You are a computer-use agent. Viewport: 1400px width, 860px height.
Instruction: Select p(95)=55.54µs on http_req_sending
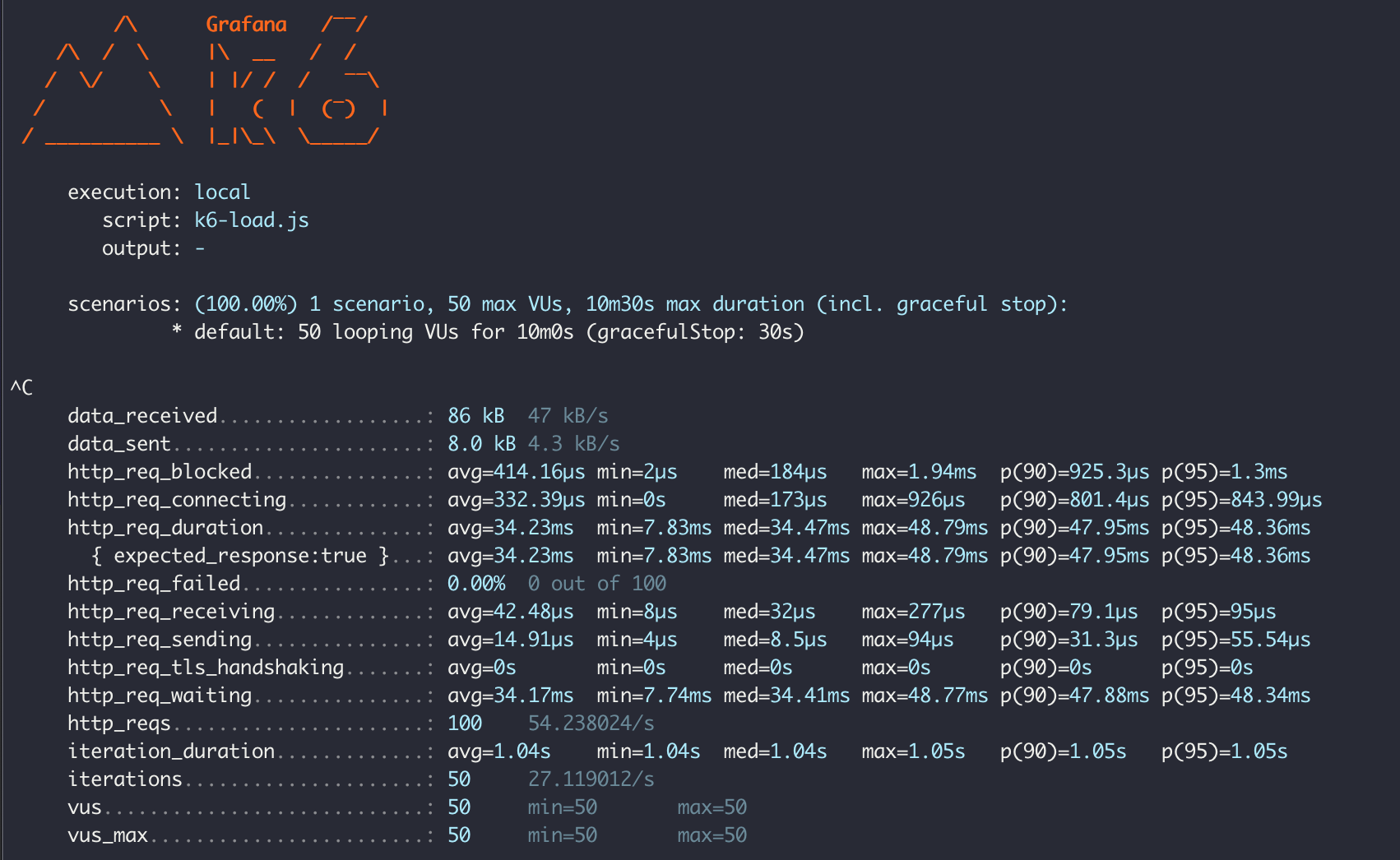pyautogui.click(x=1236, y=640)
